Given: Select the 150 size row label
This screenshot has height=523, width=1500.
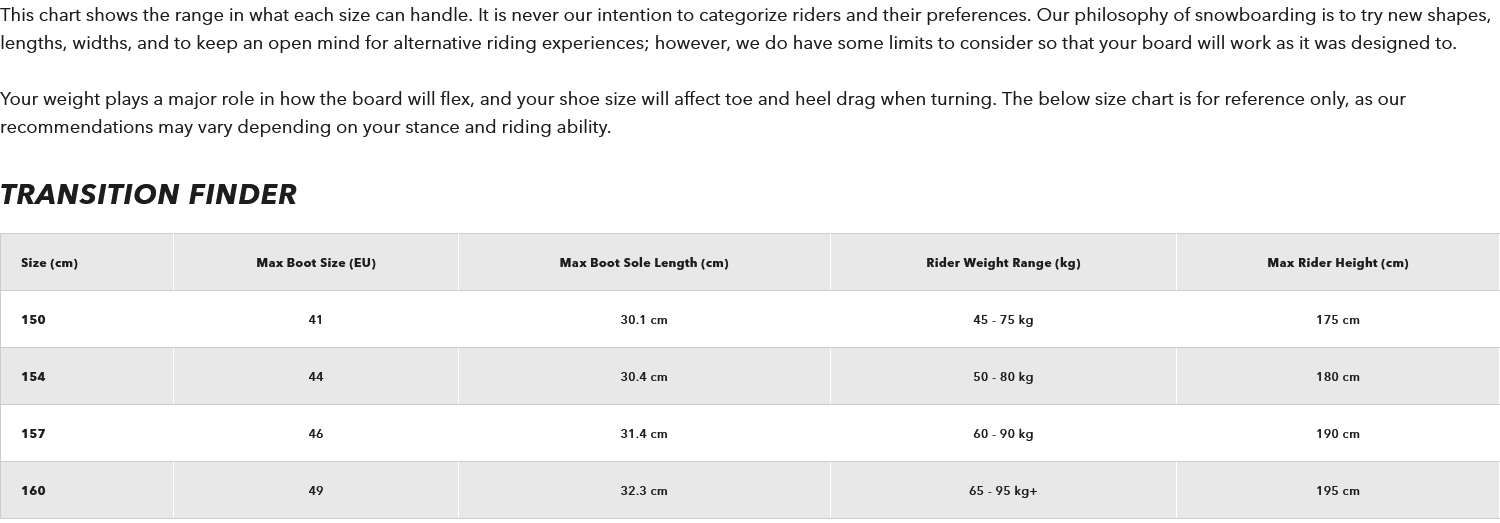Looking at the screenshot, I should tap(34, 320).
